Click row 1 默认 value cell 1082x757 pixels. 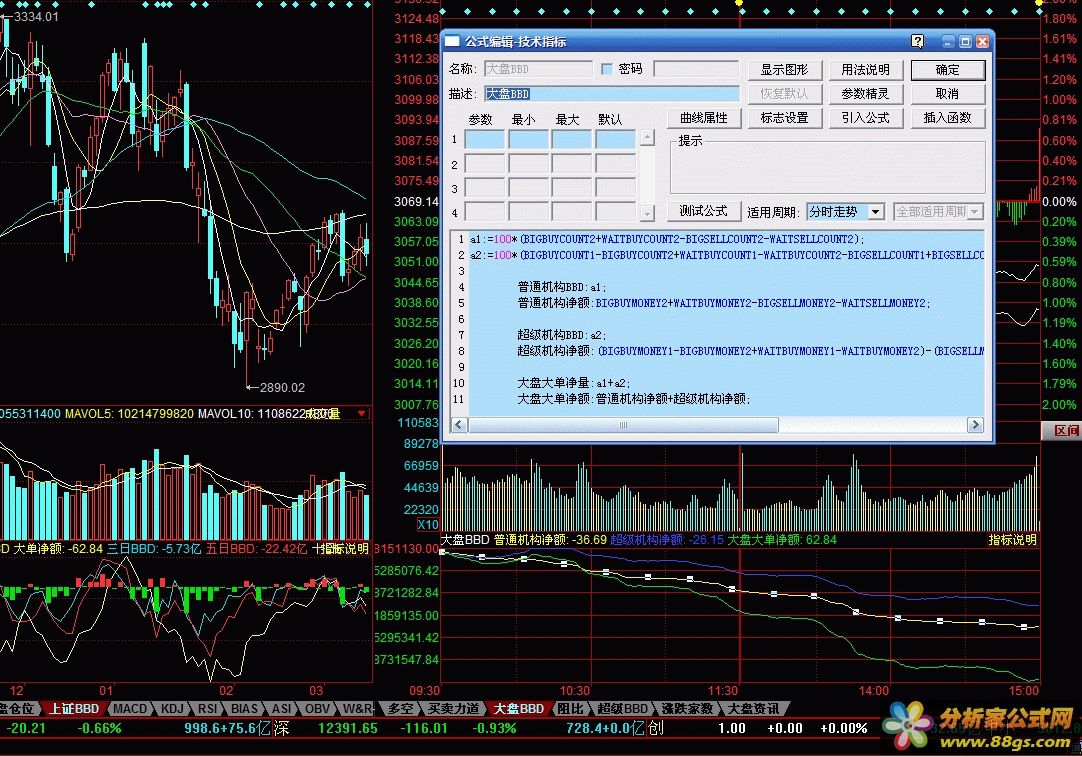(616, 139)
